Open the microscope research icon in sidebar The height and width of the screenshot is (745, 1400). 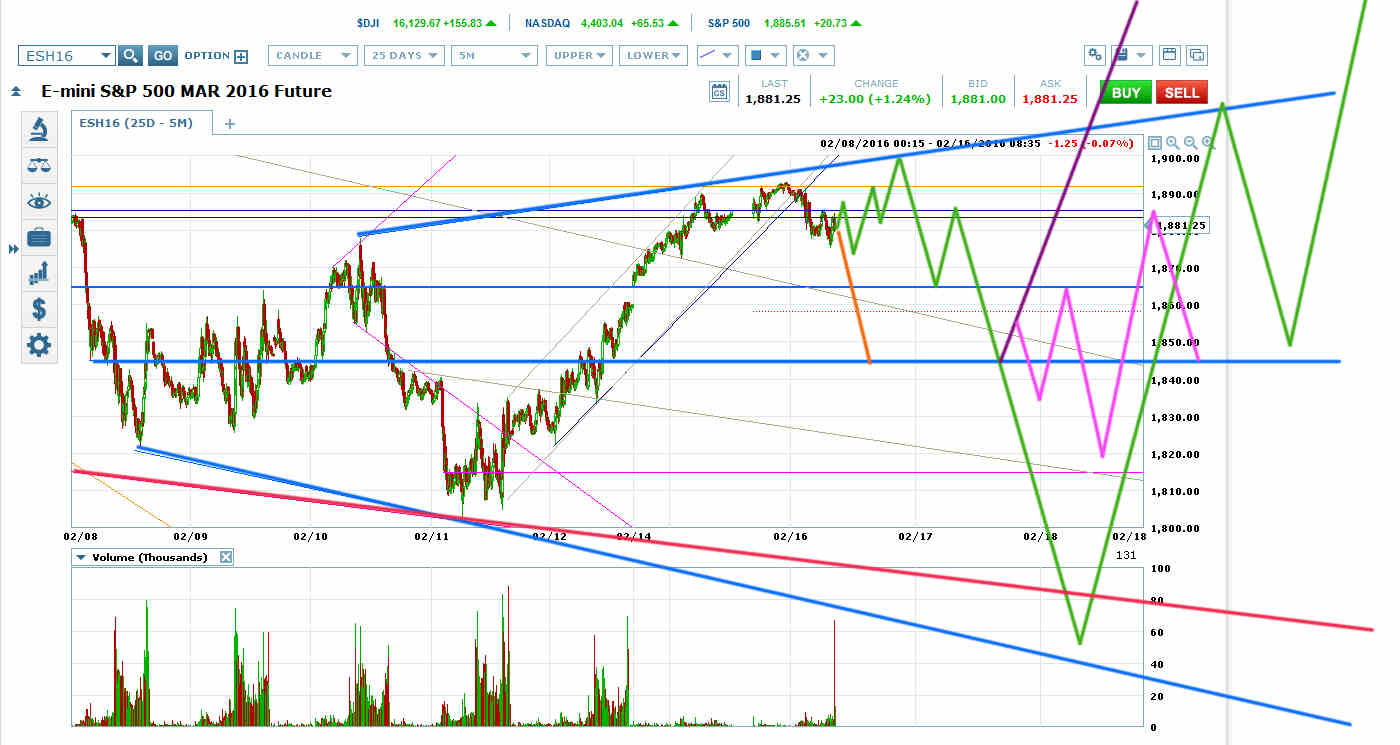click(39, 129)
